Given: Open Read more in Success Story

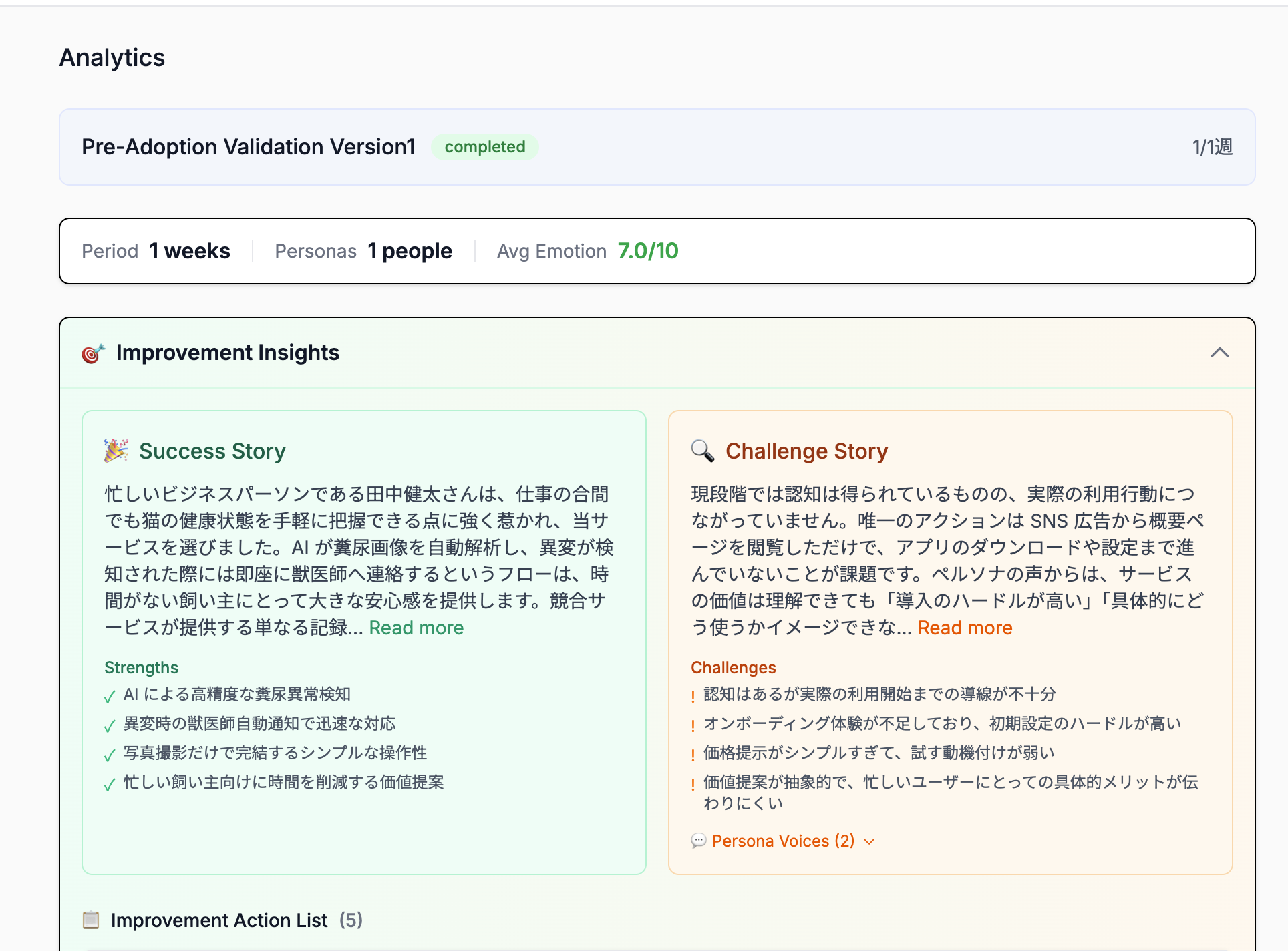Looking at the screenshot, I should click(x=416, y=628).
